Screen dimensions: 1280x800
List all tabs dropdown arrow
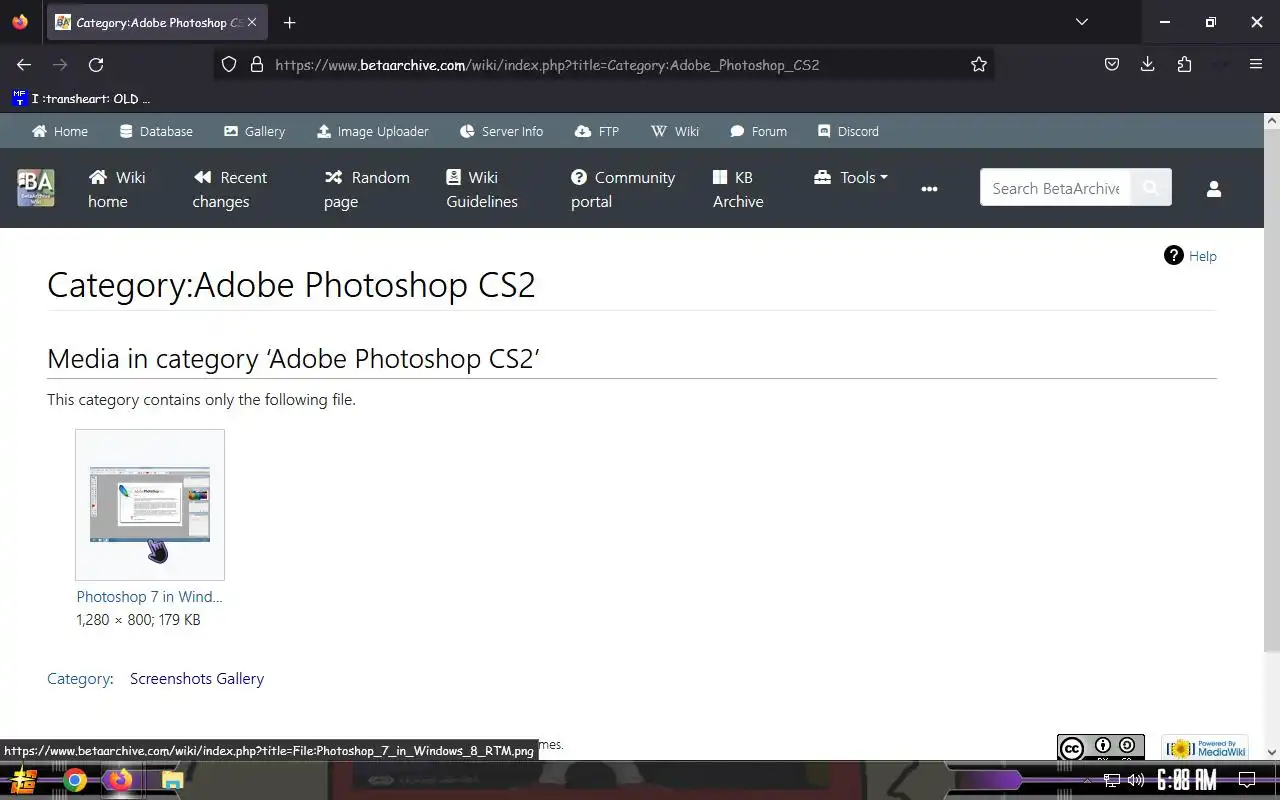pos(1082,22)
